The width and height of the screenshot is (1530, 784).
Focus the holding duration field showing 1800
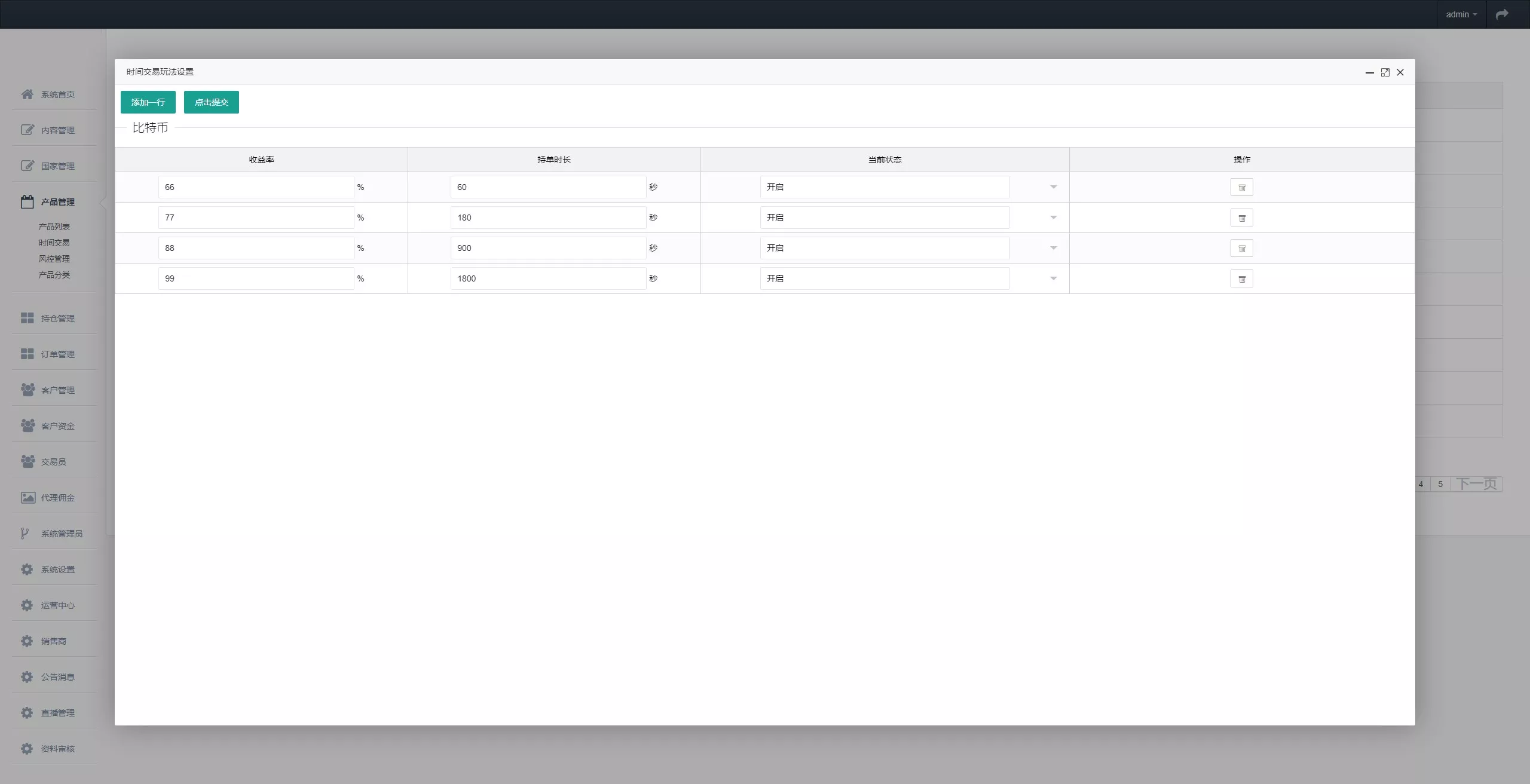[548, 278]
